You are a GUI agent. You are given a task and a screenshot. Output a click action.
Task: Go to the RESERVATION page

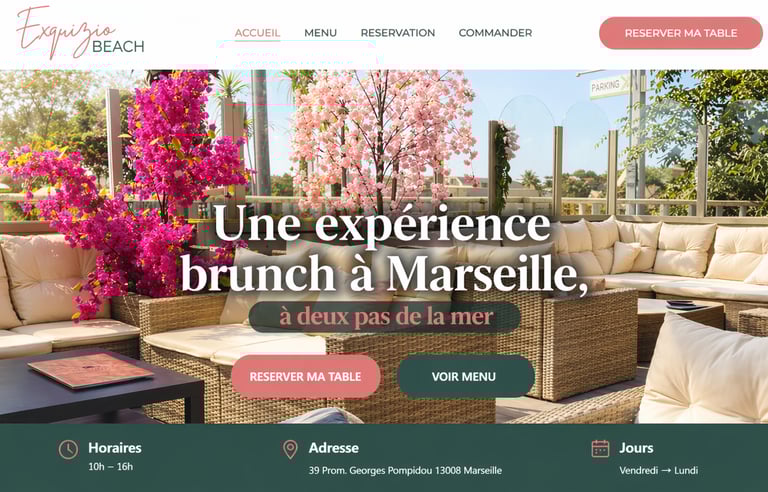point(398,33)
